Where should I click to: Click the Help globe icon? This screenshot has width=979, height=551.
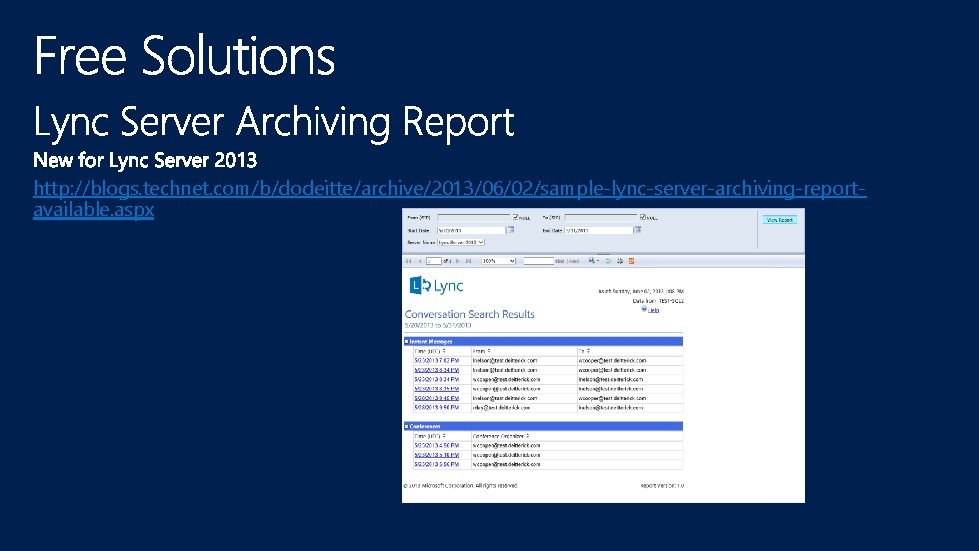tap(644, 309)
